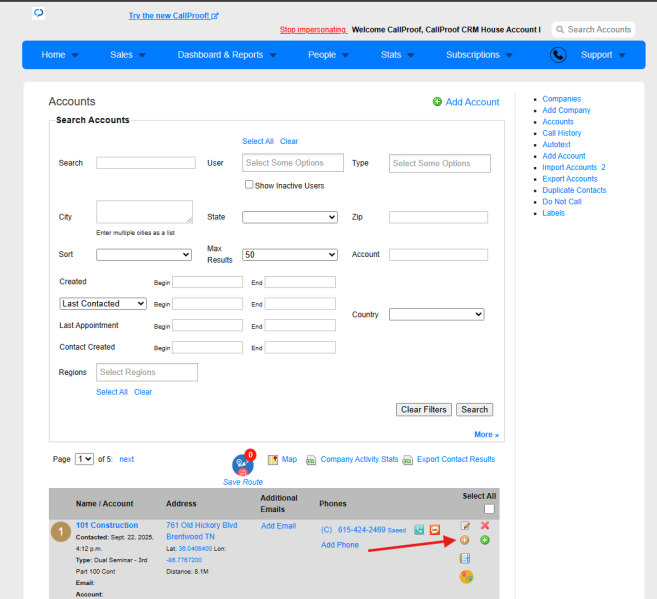Click the phone dialer icon in navigation bar
This screenshot has width=657, height=599.
558,55
